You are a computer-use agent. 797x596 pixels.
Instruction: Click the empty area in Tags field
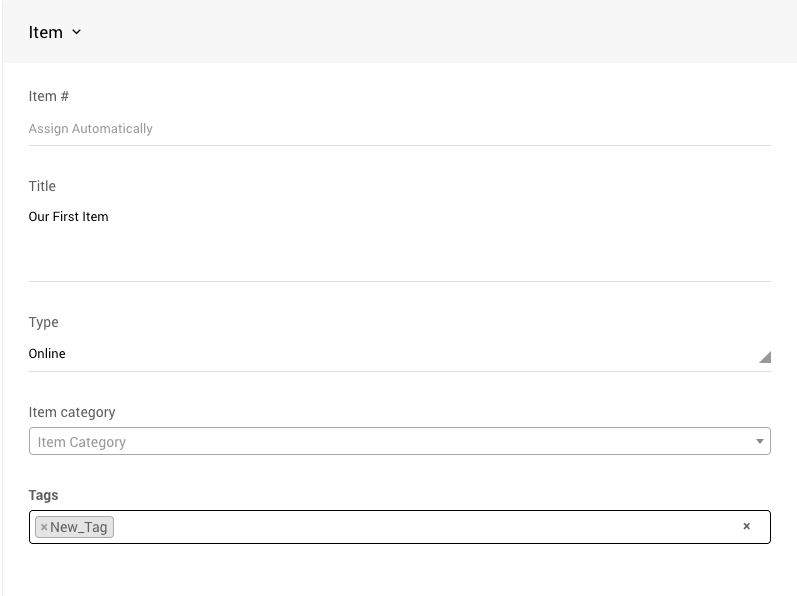click(x=420, y=527)
